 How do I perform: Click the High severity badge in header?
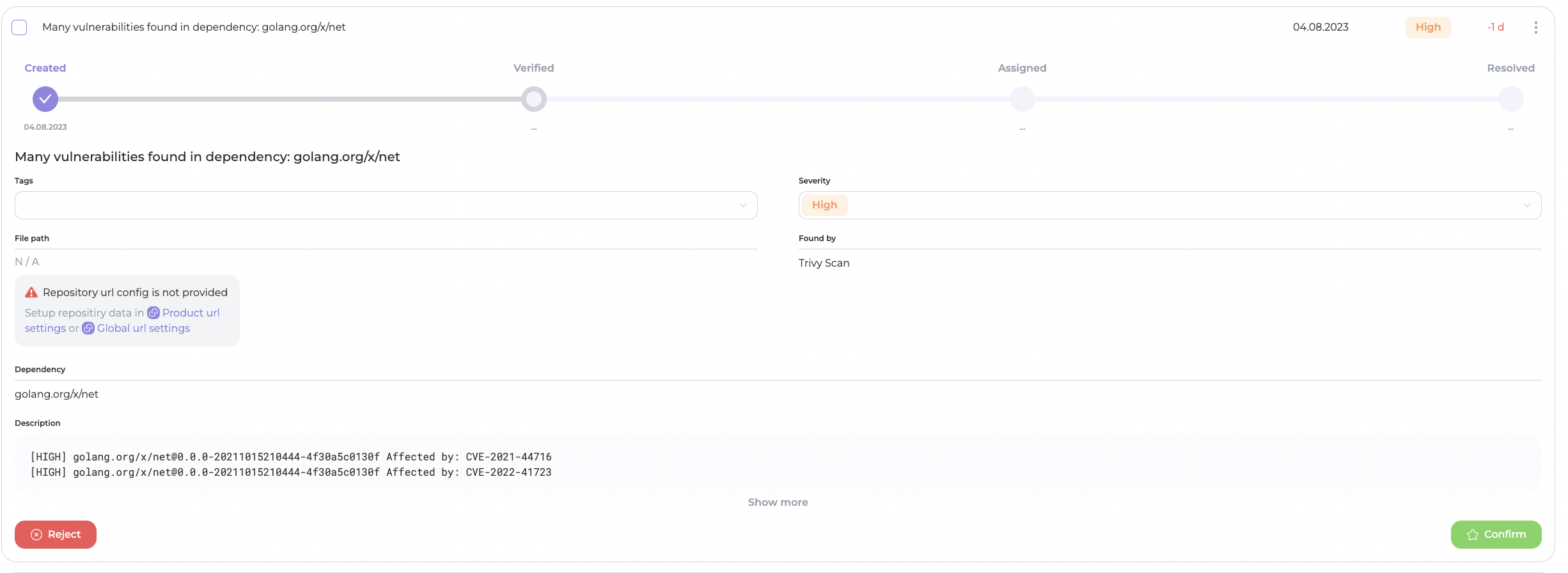click(x=1428, y=27)
